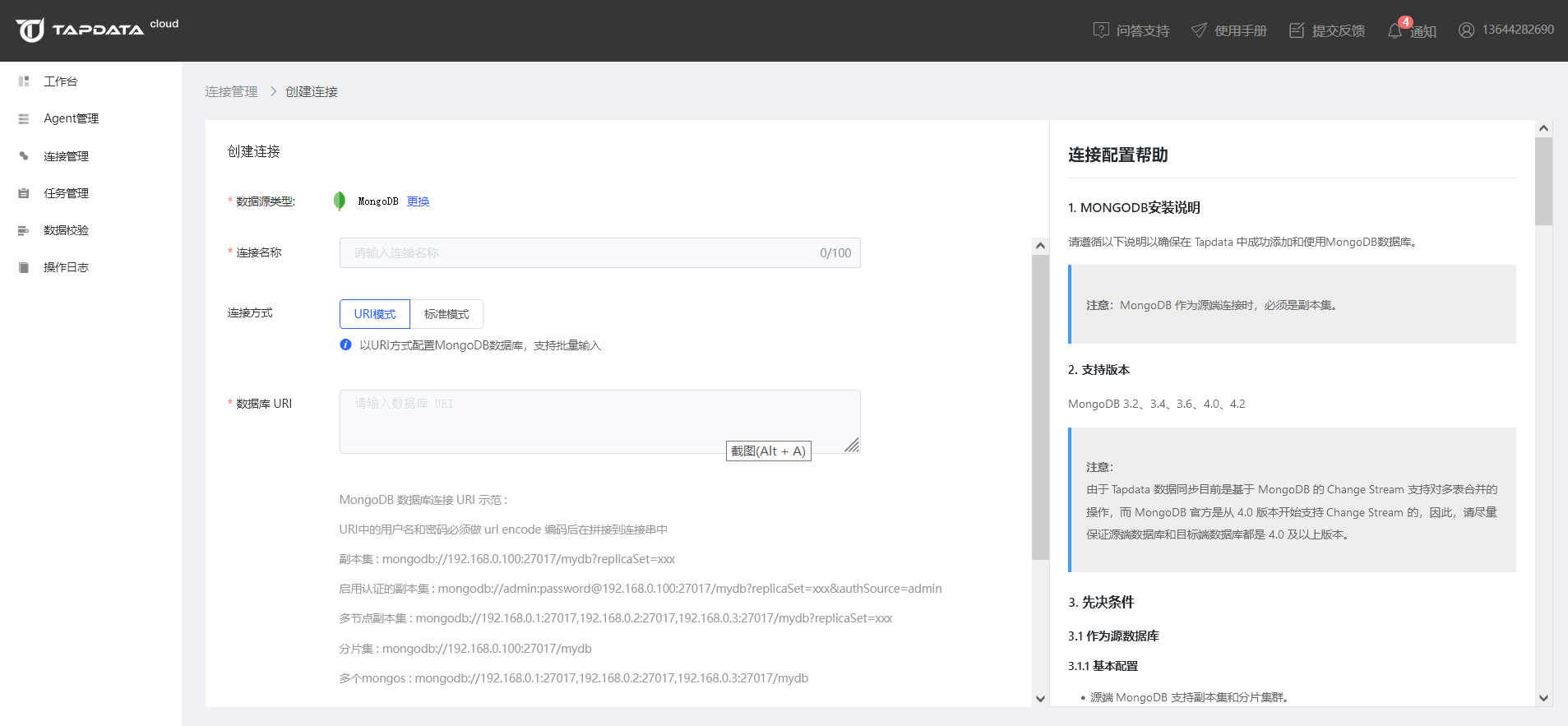1568x726 pixels.
Task: Grab the URI text area resize handle
Action: (x=852, y=446)
